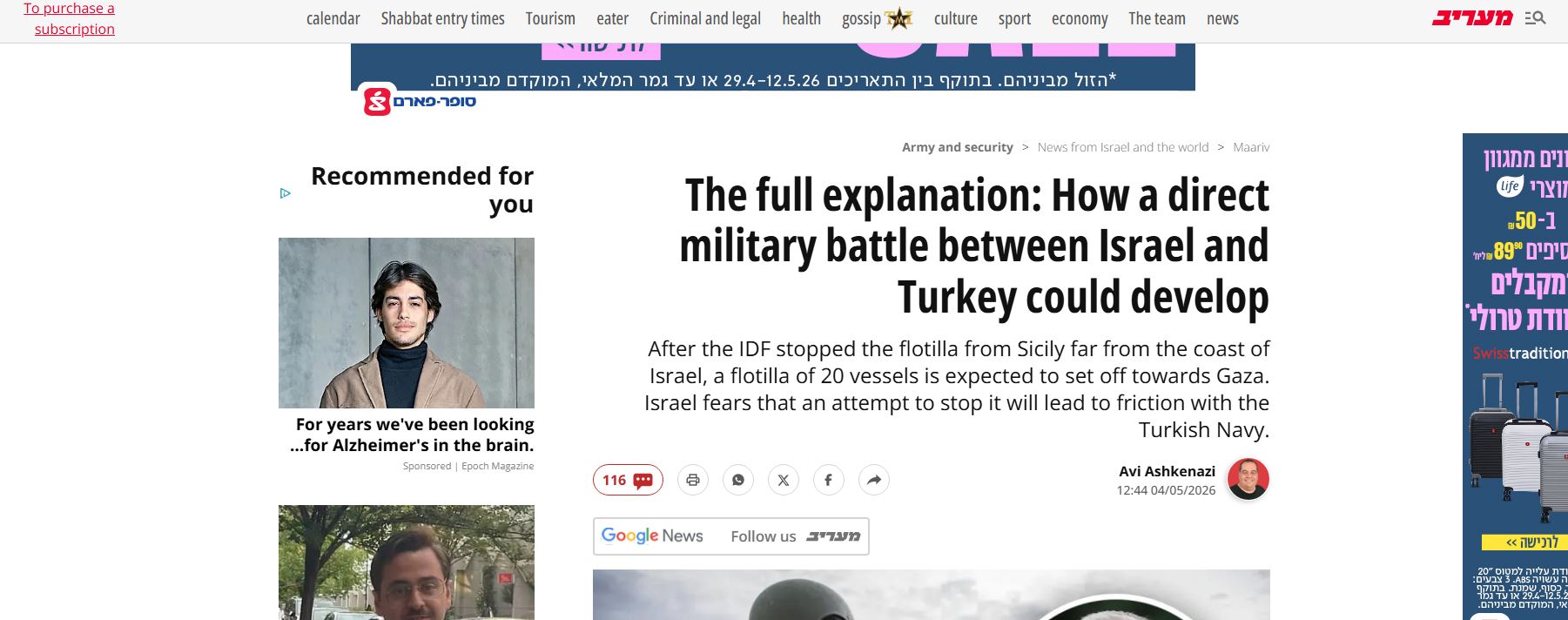Viewport: 1568px width, 620px height.
Task: Open the man in turtleneck thumbnail
Action: (407, 323)
